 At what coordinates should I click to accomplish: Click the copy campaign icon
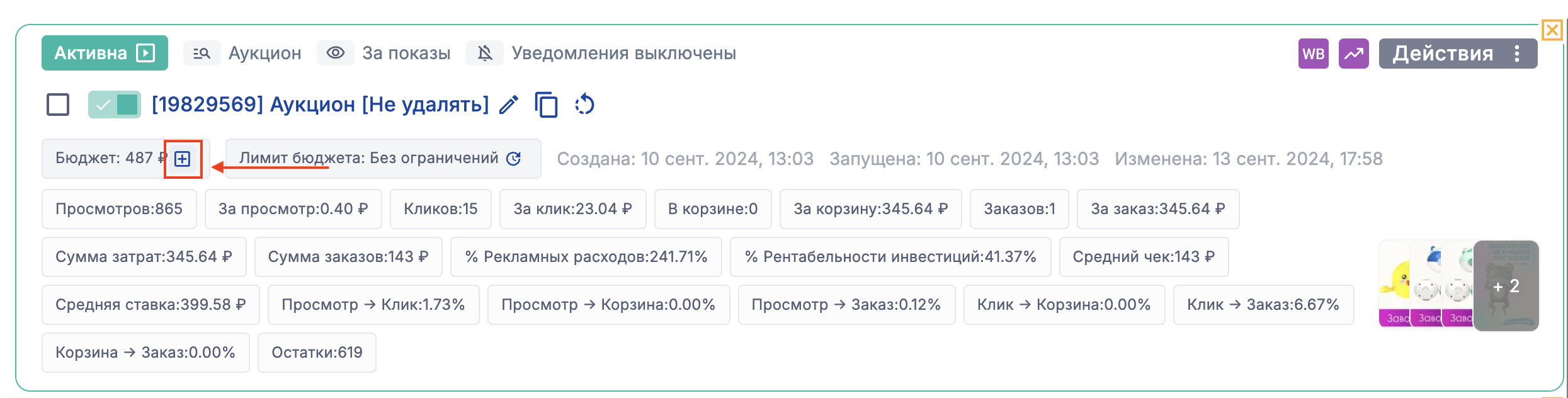tap(546, 105)
